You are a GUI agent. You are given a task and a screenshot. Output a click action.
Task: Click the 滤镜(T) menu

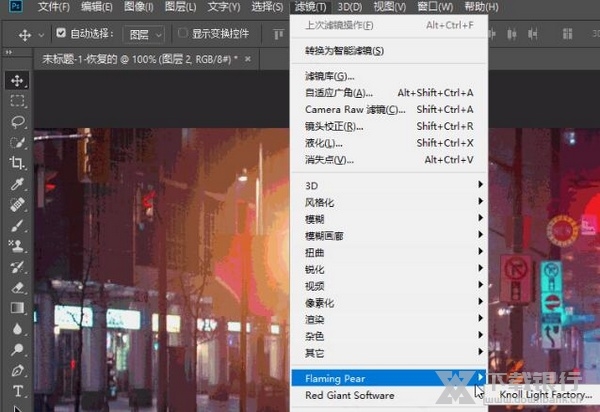310,7
